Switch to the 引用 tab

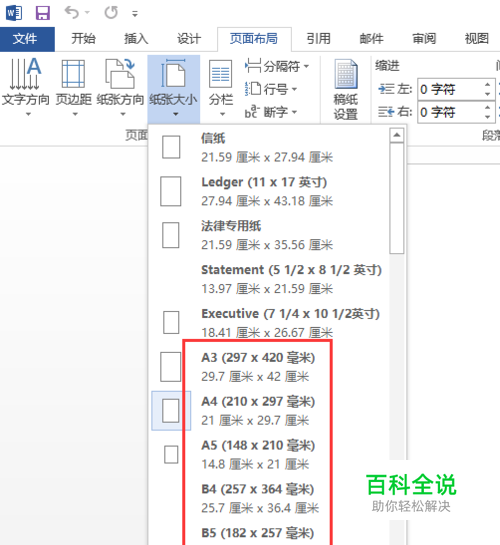pos(318,39)
